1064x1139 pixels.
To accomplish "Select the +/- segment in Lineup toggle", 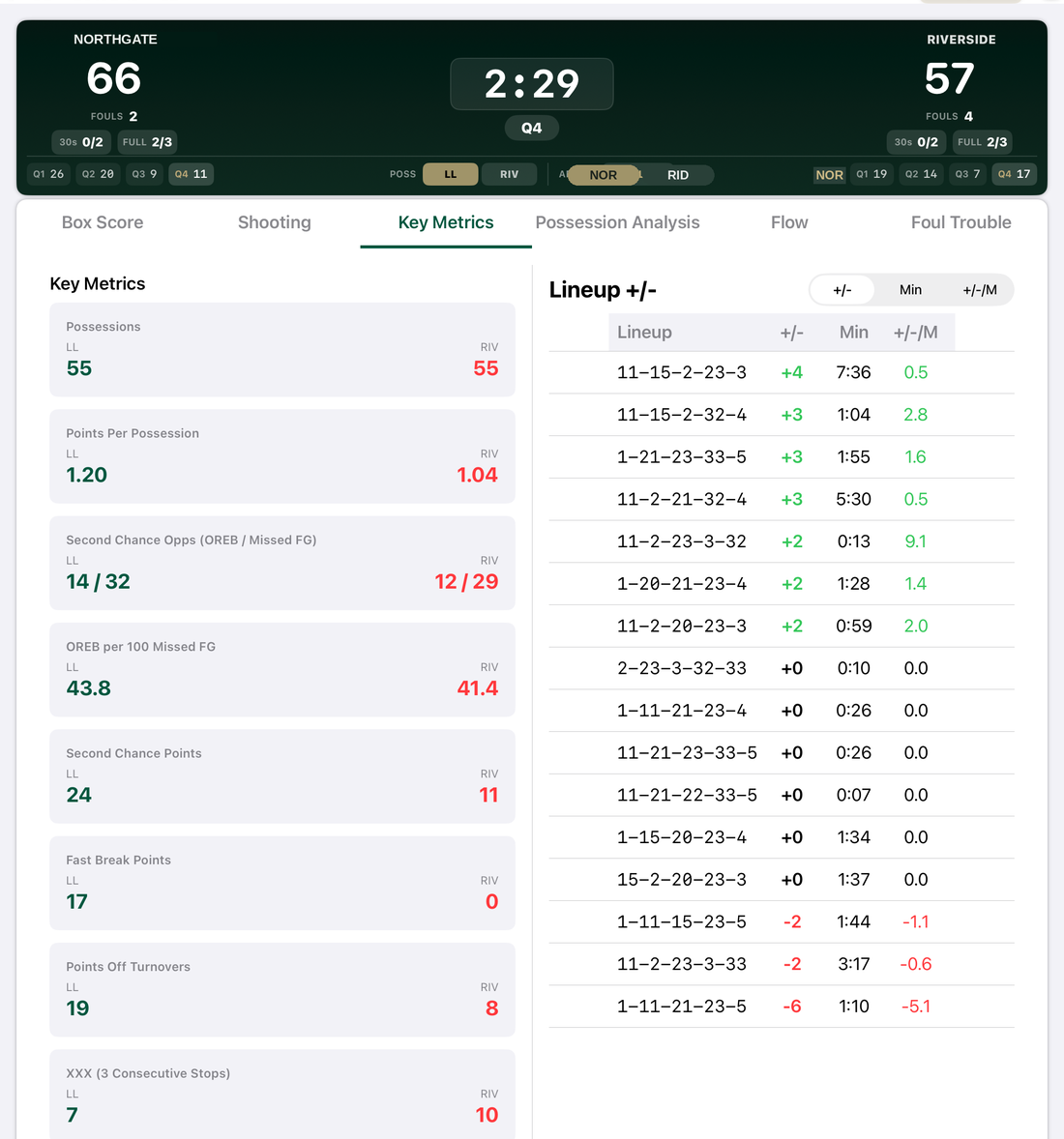I will click(x=842, y=290).
